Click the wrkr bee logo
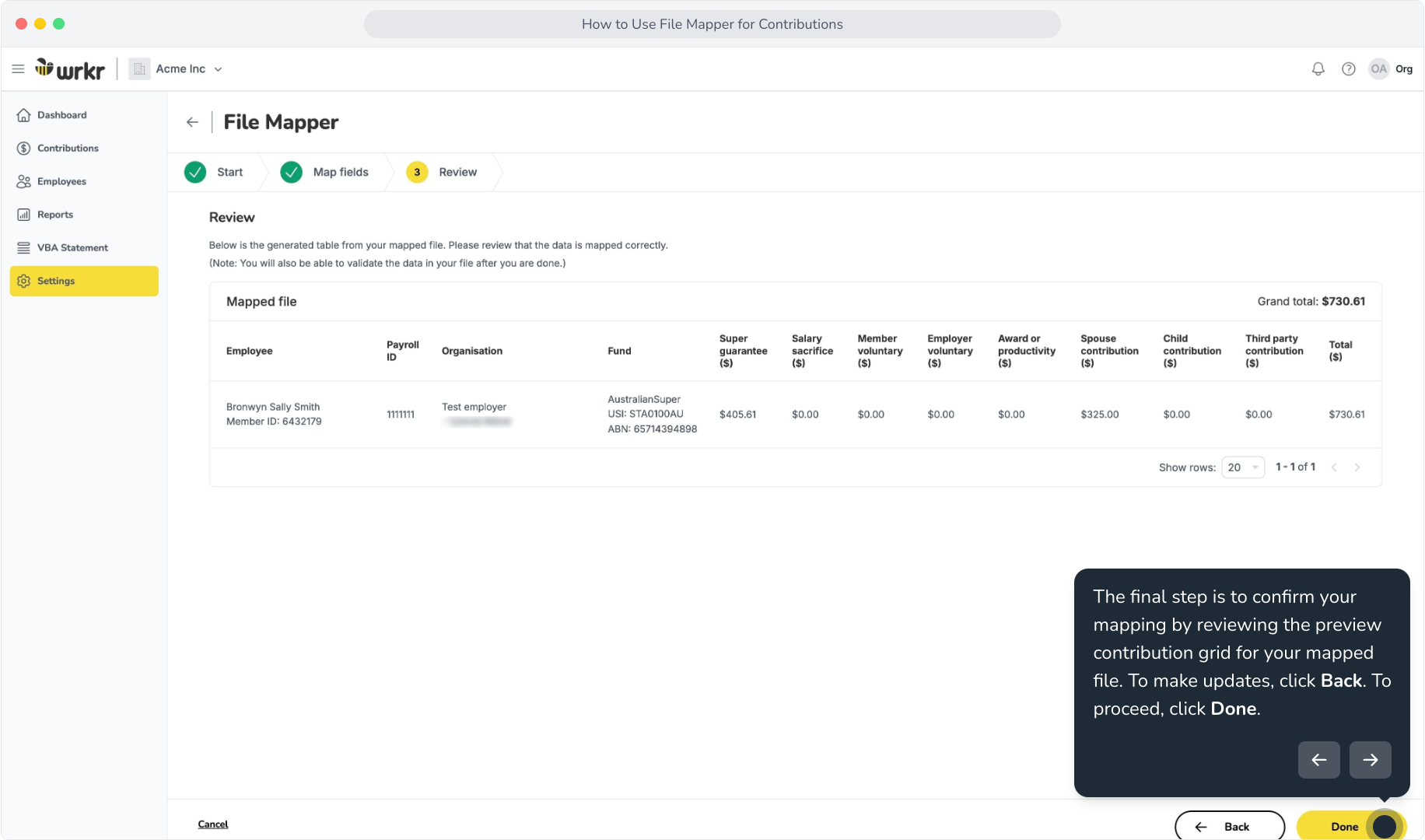This screenshot has height=840, width=1425. [x=70, y=69]
